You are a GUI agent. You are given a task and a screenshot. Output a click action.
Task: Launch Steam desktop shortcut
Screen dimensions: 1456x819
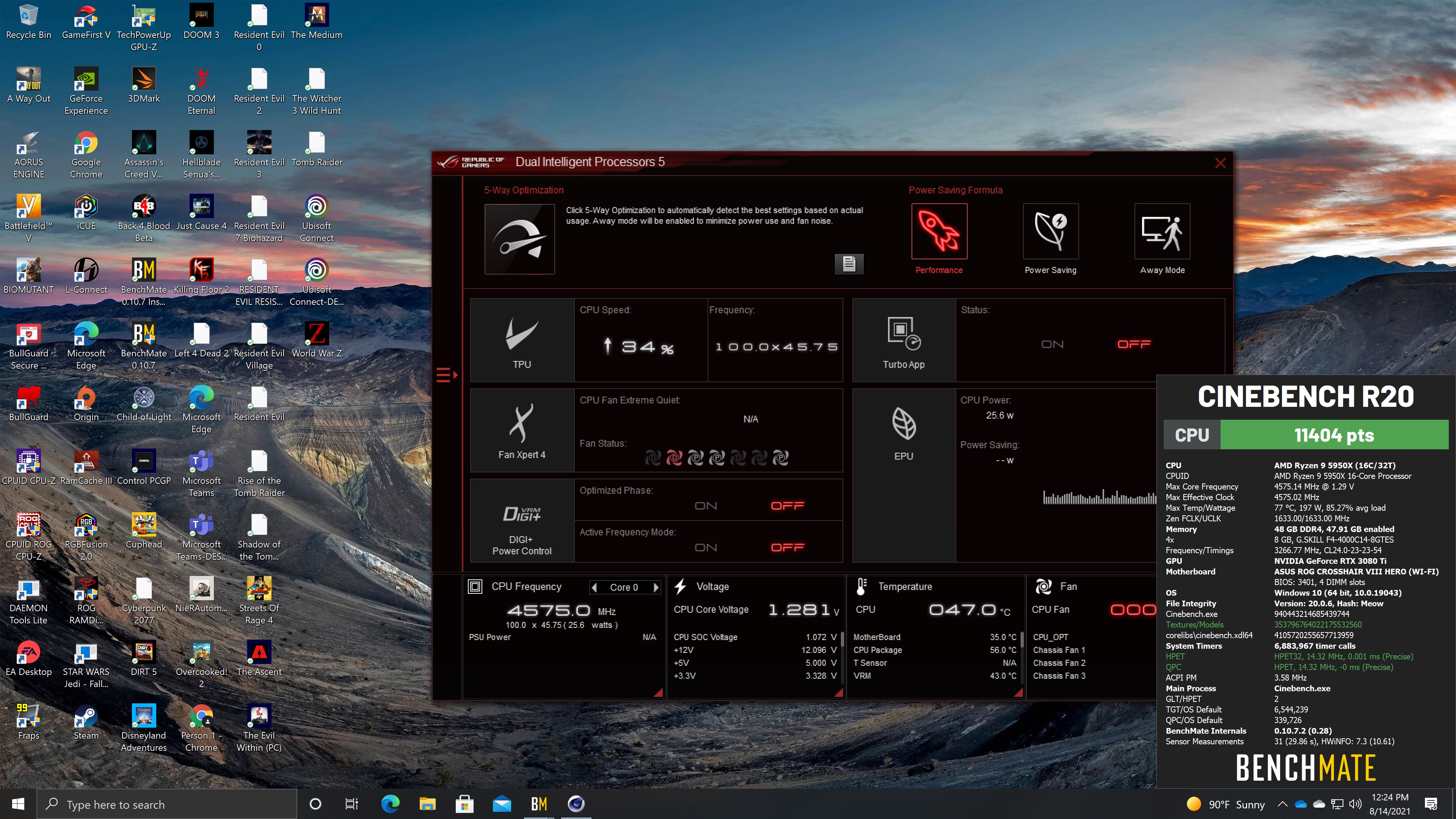click(86, 722)
